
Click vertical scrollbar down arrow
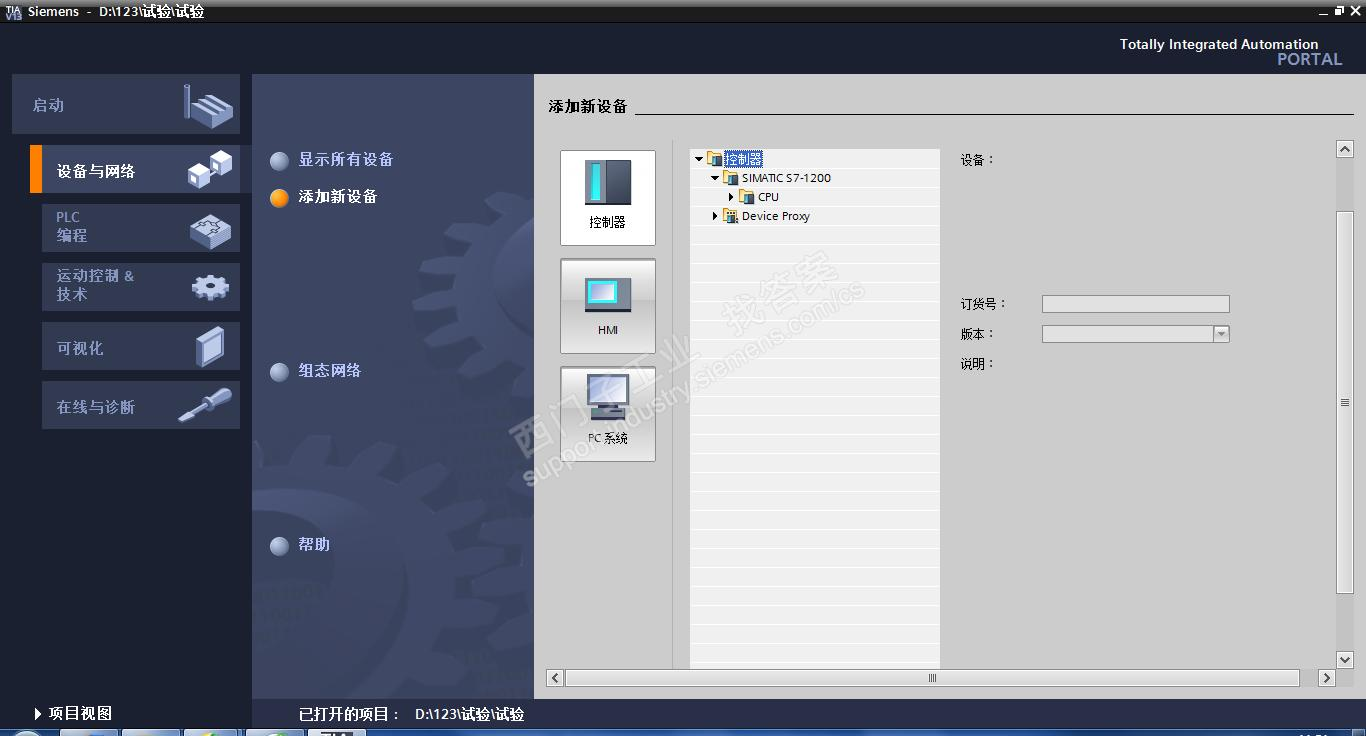pyautogui.click(x=1345, y=660)
